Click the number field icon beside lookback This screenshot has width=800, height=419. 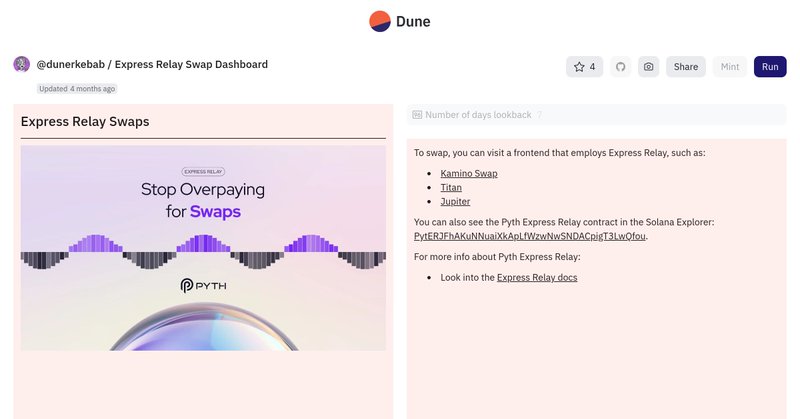(x=417, y=115)
